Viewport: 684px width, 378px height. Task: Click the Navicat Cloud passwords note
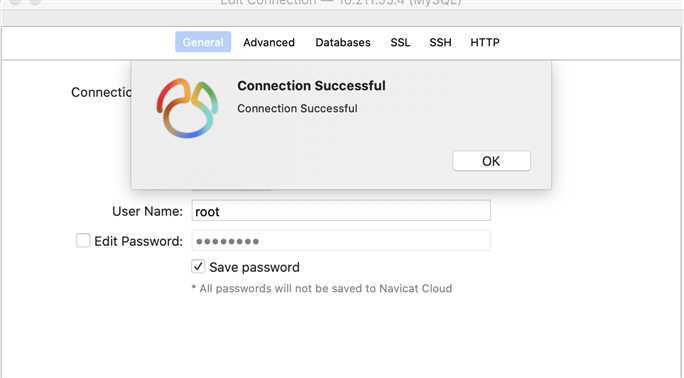coord(321,288)
